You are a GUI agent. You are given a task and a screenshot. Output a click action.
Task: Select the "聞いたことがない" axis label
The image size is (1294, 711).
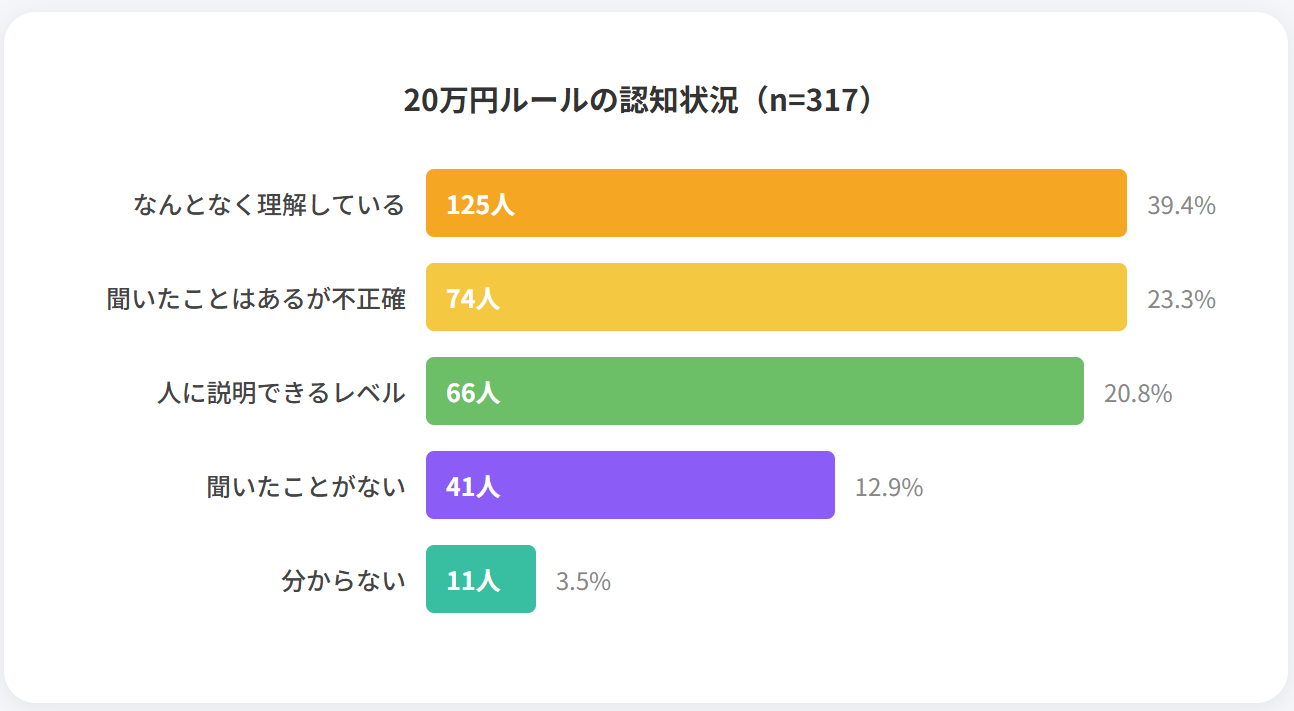[306, 487]
